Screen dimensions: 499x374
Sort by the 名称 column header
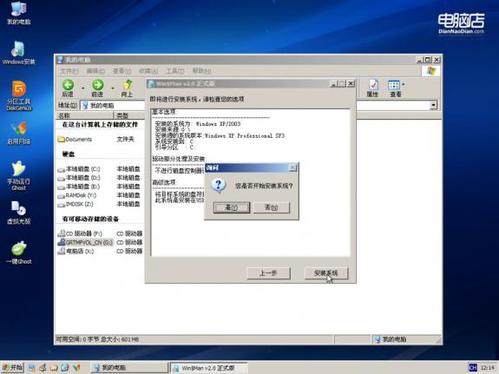(x=85, y=116)
